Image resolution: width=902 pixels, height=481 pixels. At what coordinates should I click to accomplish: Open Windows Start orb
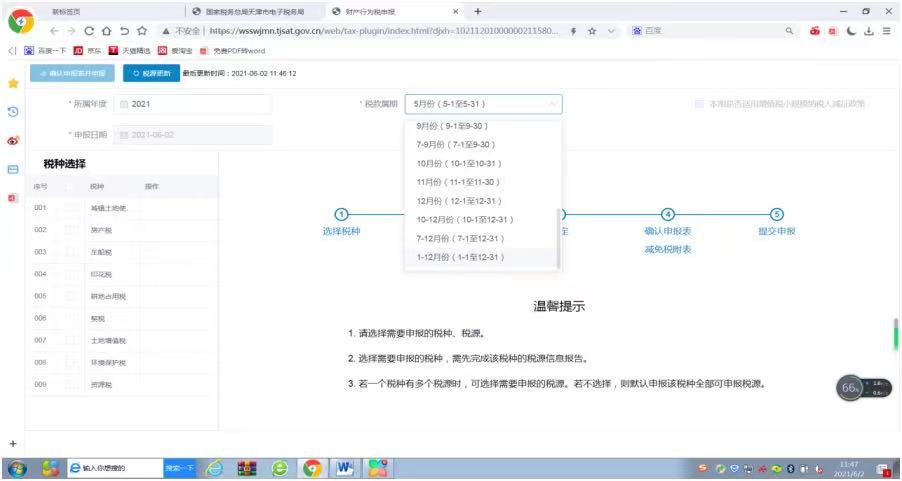[18, 469]
